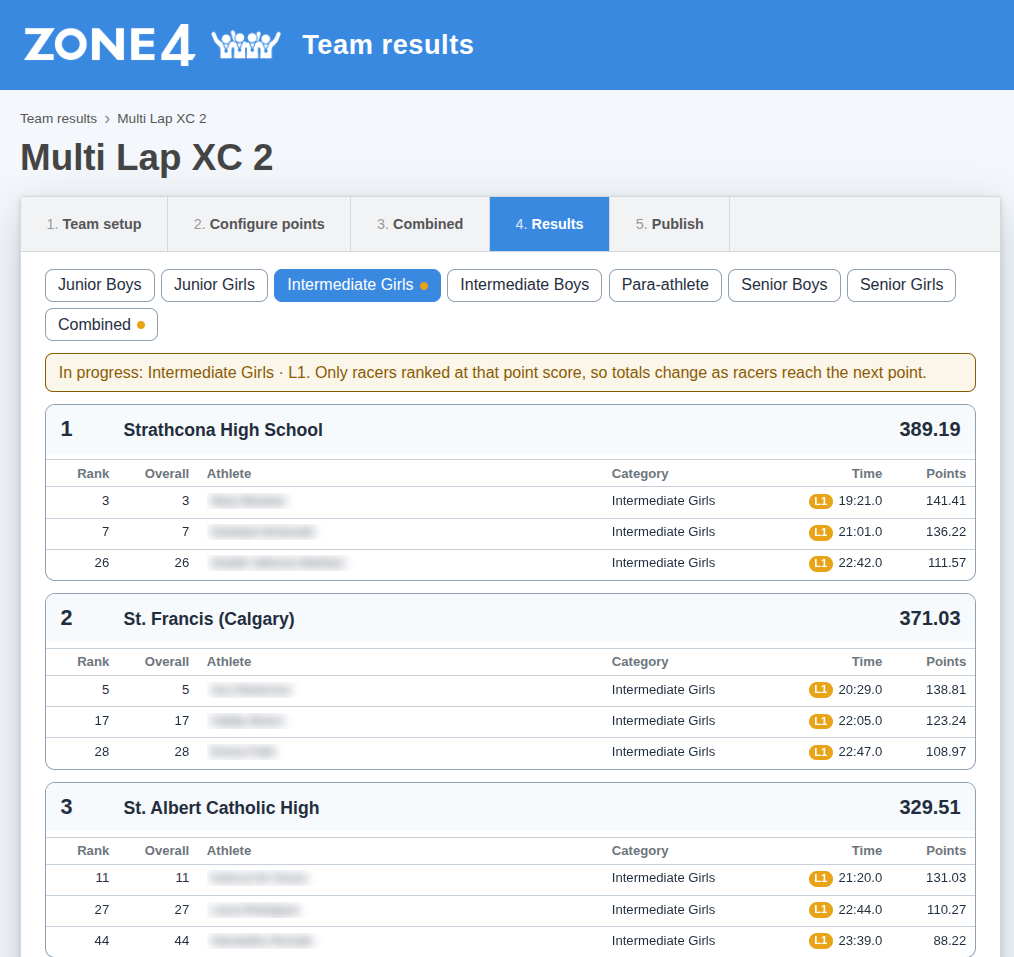Click the in-progress notice banner
This screenshot has width=1014, height=957.
pos(510,372)
